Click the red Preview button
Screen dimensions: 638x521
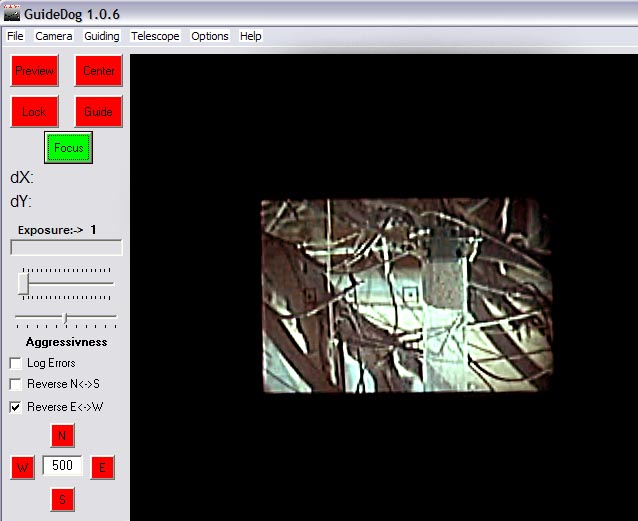tap(35, 71)
